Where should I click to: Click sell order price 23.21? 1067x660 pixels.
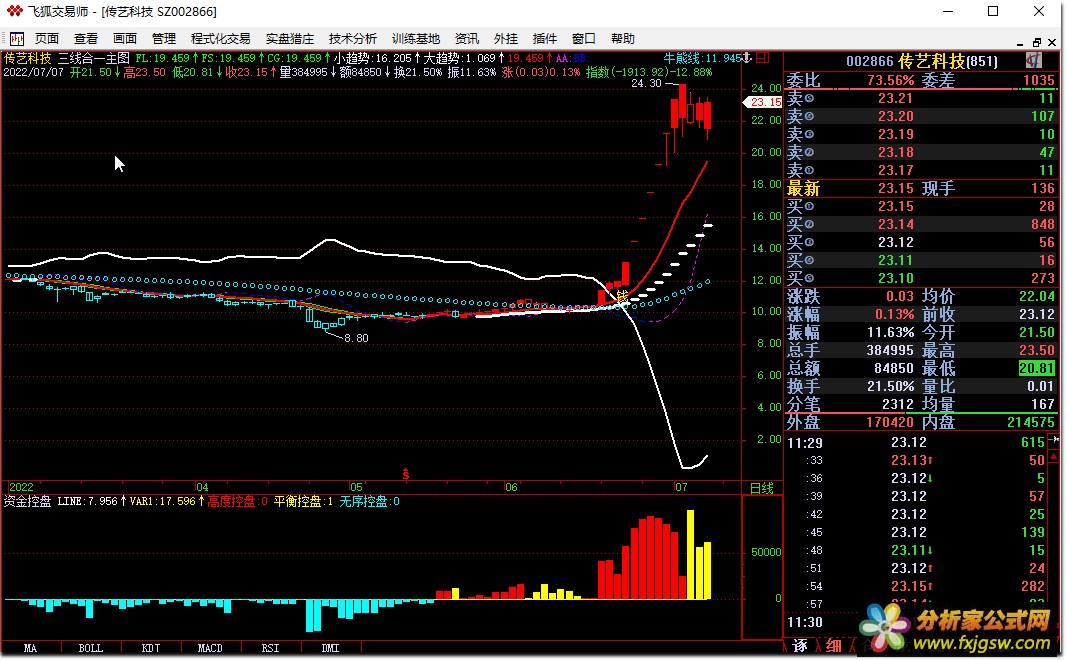(x=895, y=98)
